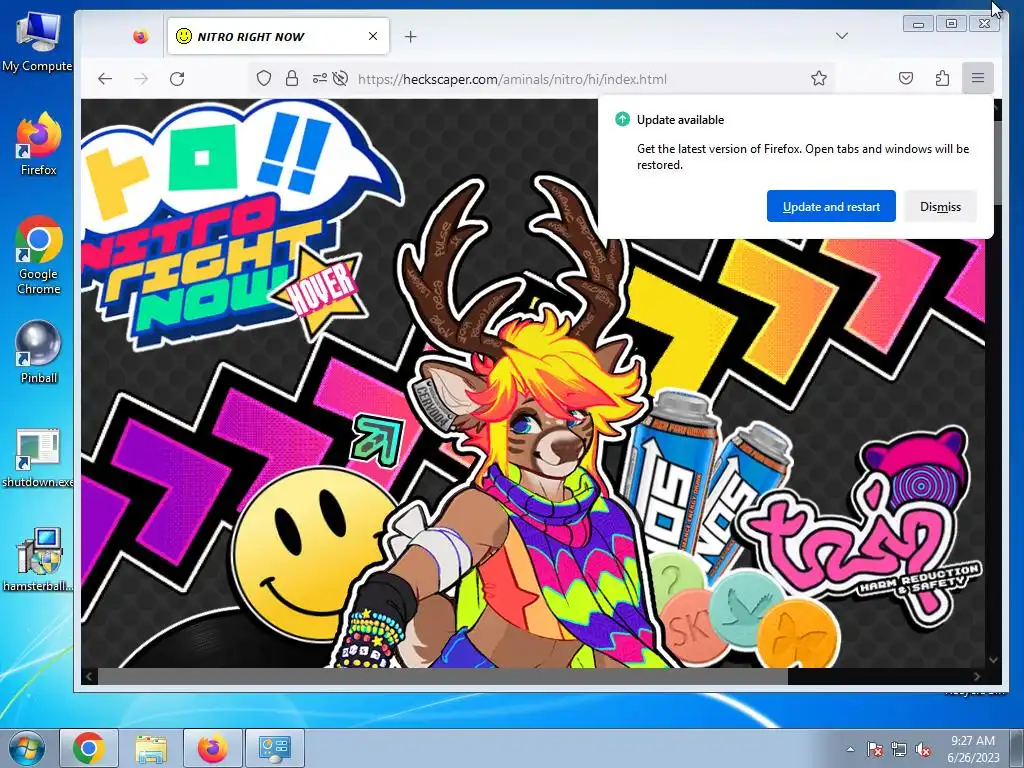Screen dimensions: 1024x768
Task: Open site permissions icon in address bar
Action: point(319,79)
